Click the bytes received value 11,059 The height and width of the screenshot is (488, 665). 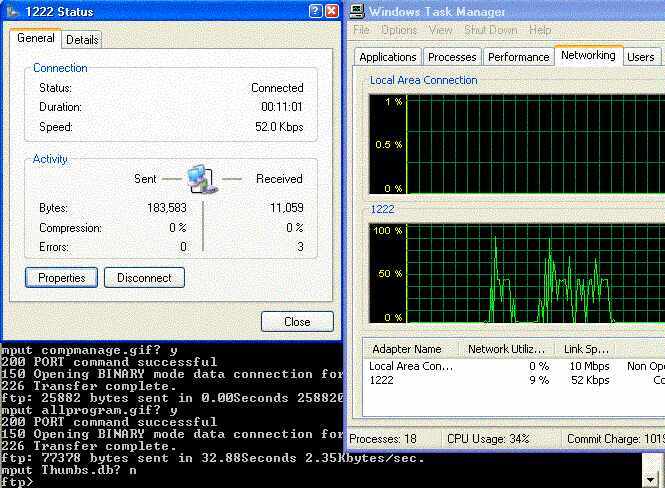point(287,208)
